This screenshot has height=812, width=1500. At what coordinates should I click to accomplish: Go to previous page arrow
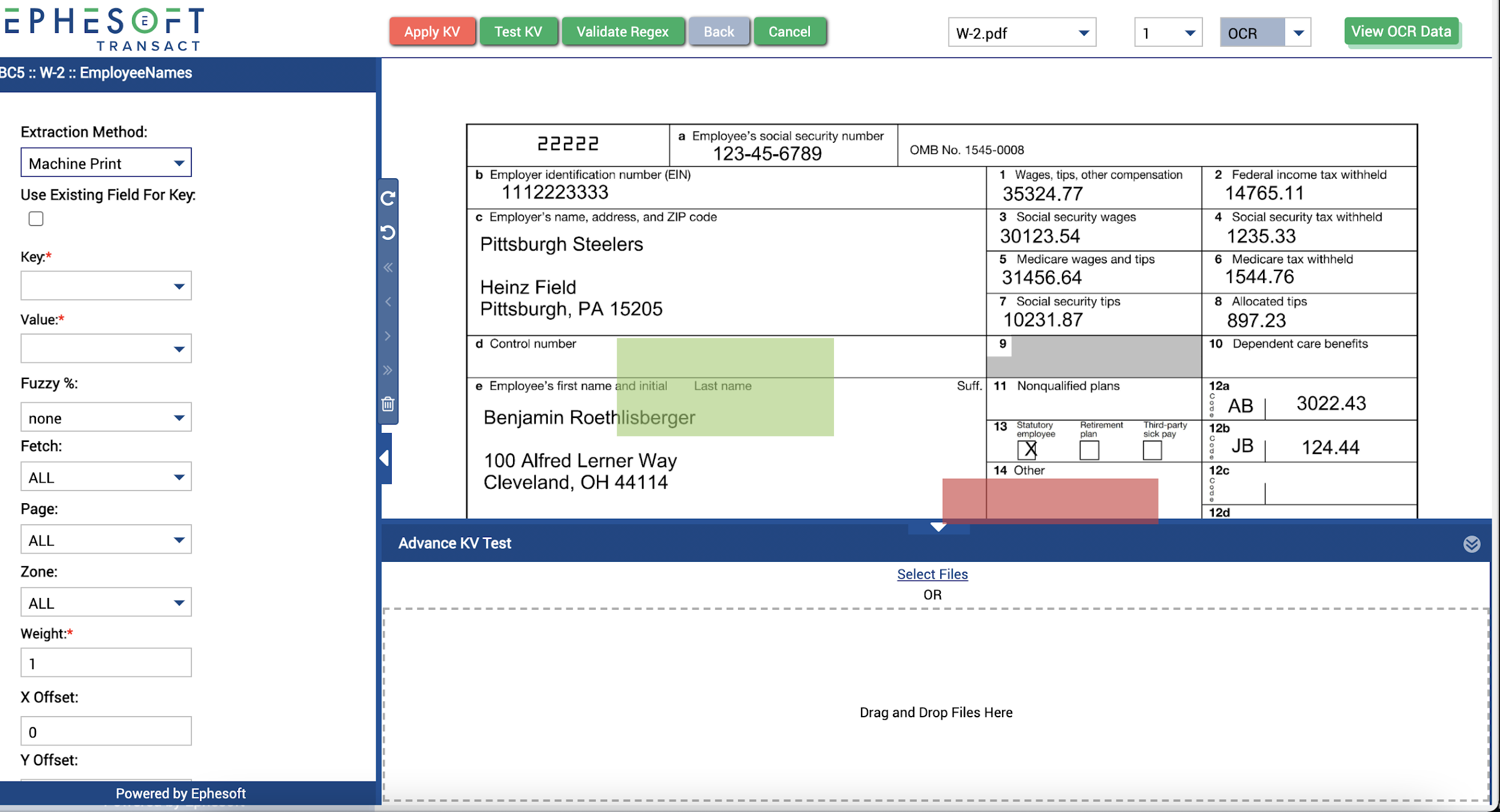[x=388, y=302]
